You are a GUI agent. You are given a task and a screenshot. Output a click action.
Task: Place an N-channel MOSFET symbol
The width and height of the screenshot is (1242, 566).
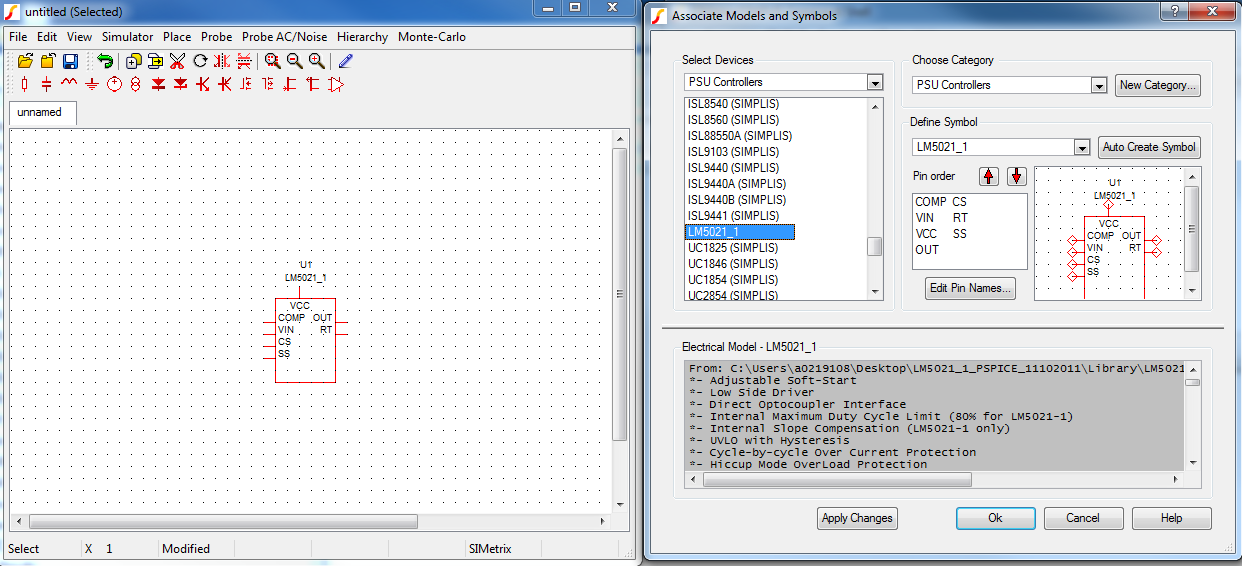(247, 84)
